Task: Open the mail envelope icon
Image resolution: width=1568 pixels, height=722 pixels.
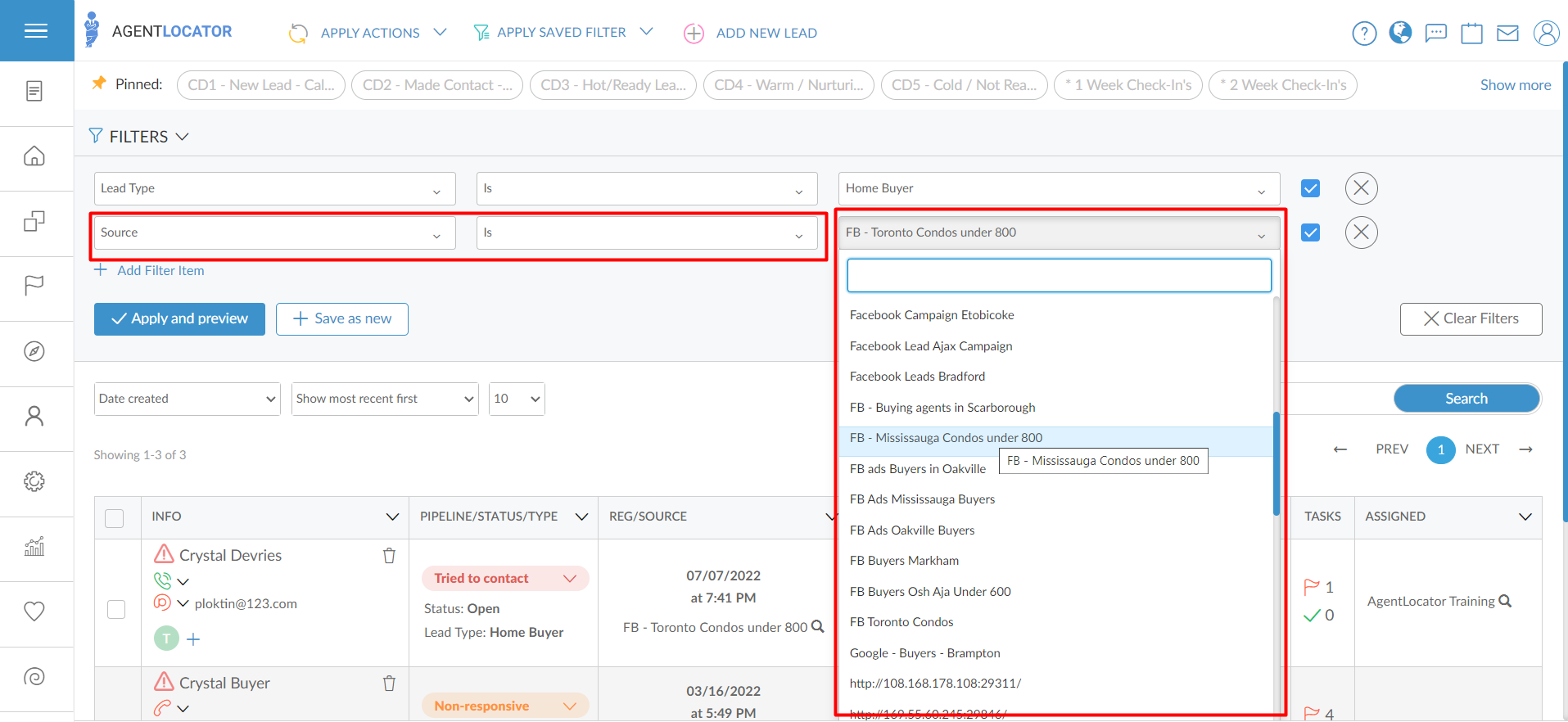Action: coord(1507,34)
